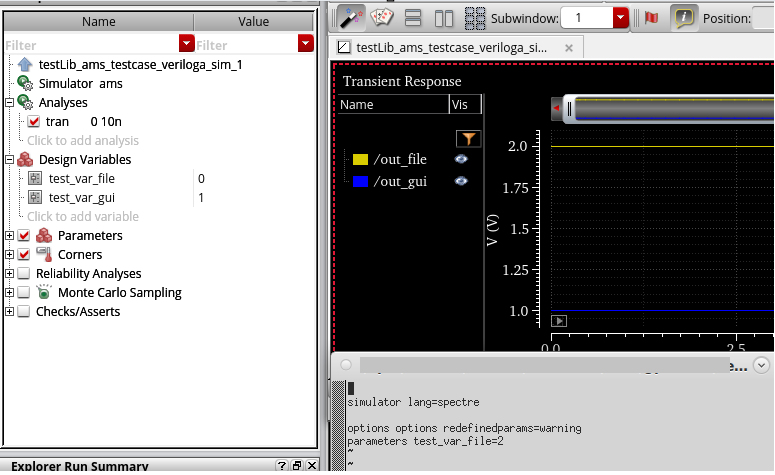Enable the Monte Carlo Sampling checkbox
This screenshot has width=775, height=475.
(x=24, y=293)
